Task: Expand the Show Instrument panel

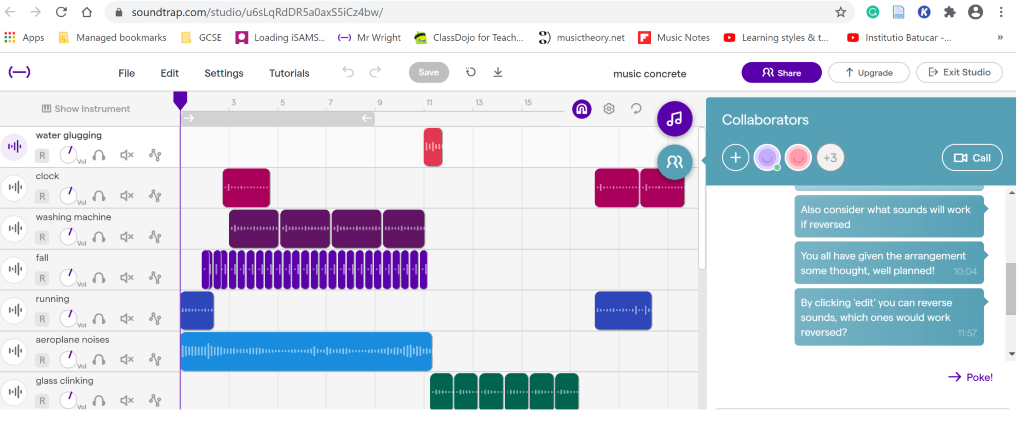Action: pyautogui.click(x=86, y=109)
